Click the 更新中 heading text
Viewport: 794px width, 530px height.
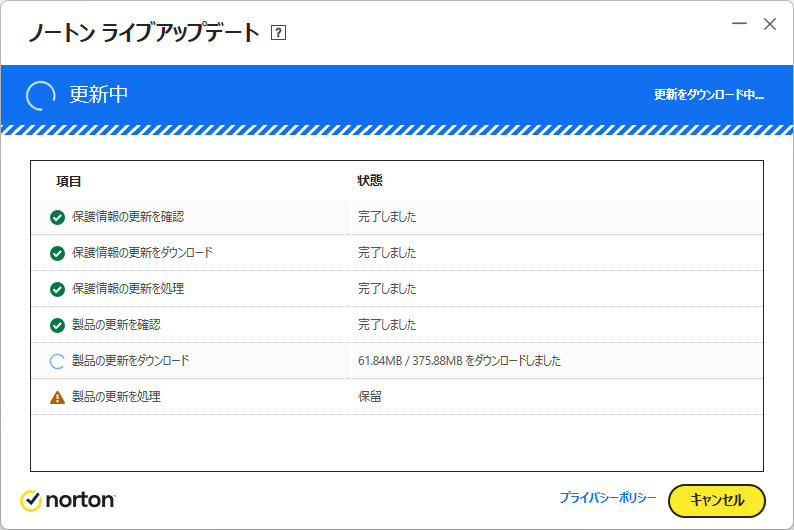99,95
